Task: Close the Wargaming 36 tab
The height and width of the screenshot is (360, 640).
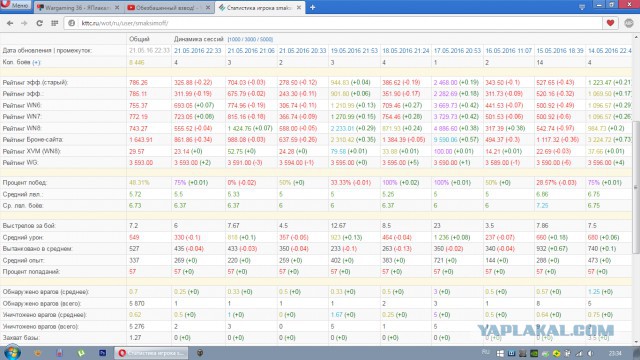Action: [117, 7]
